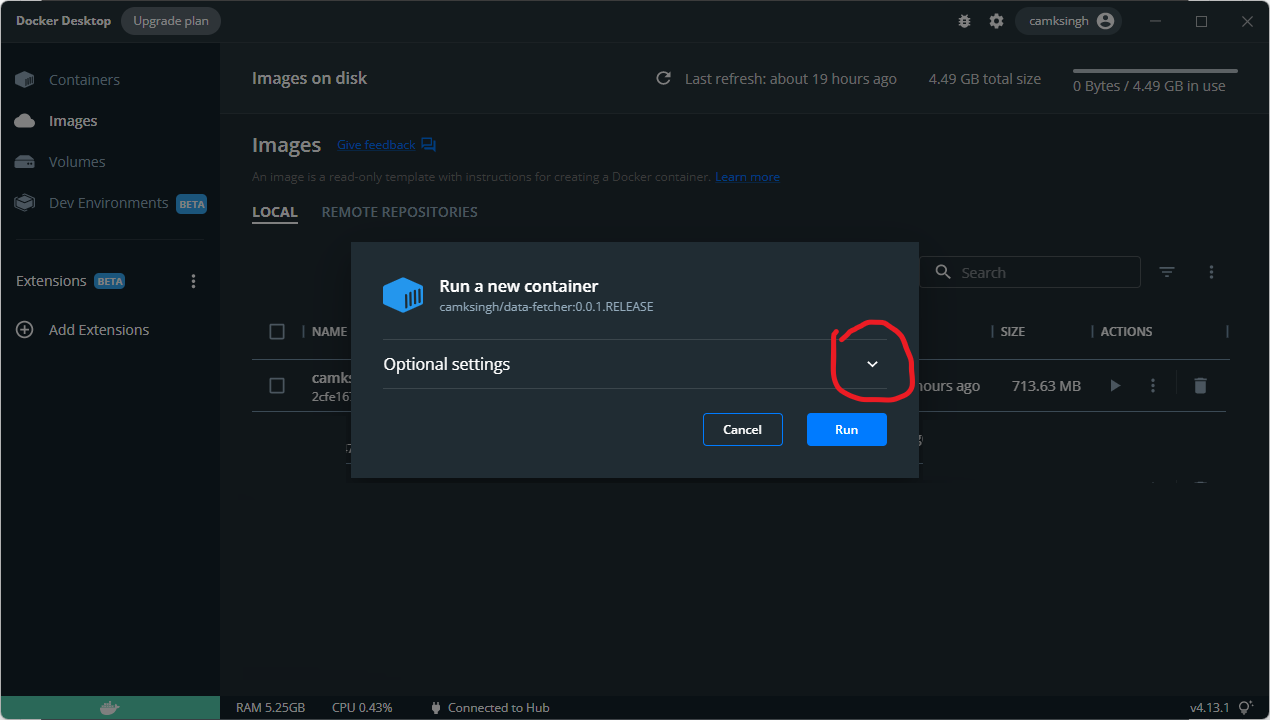Click the Add Extensions item

click(x=99, y=330)
